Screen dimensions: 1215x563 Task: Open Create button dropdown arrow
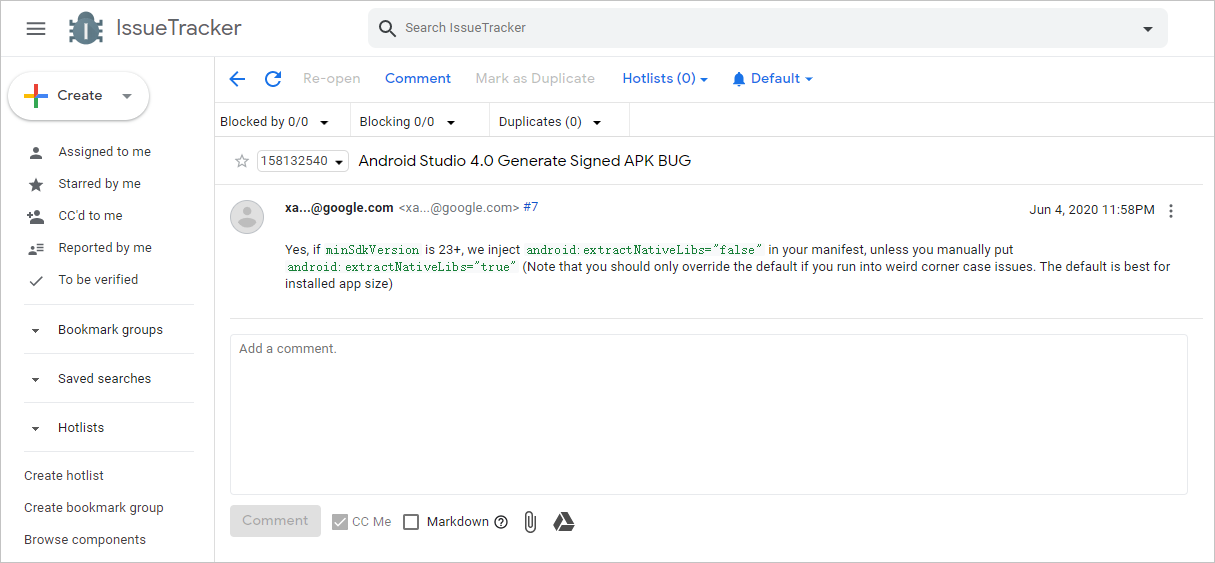point(127,96)
